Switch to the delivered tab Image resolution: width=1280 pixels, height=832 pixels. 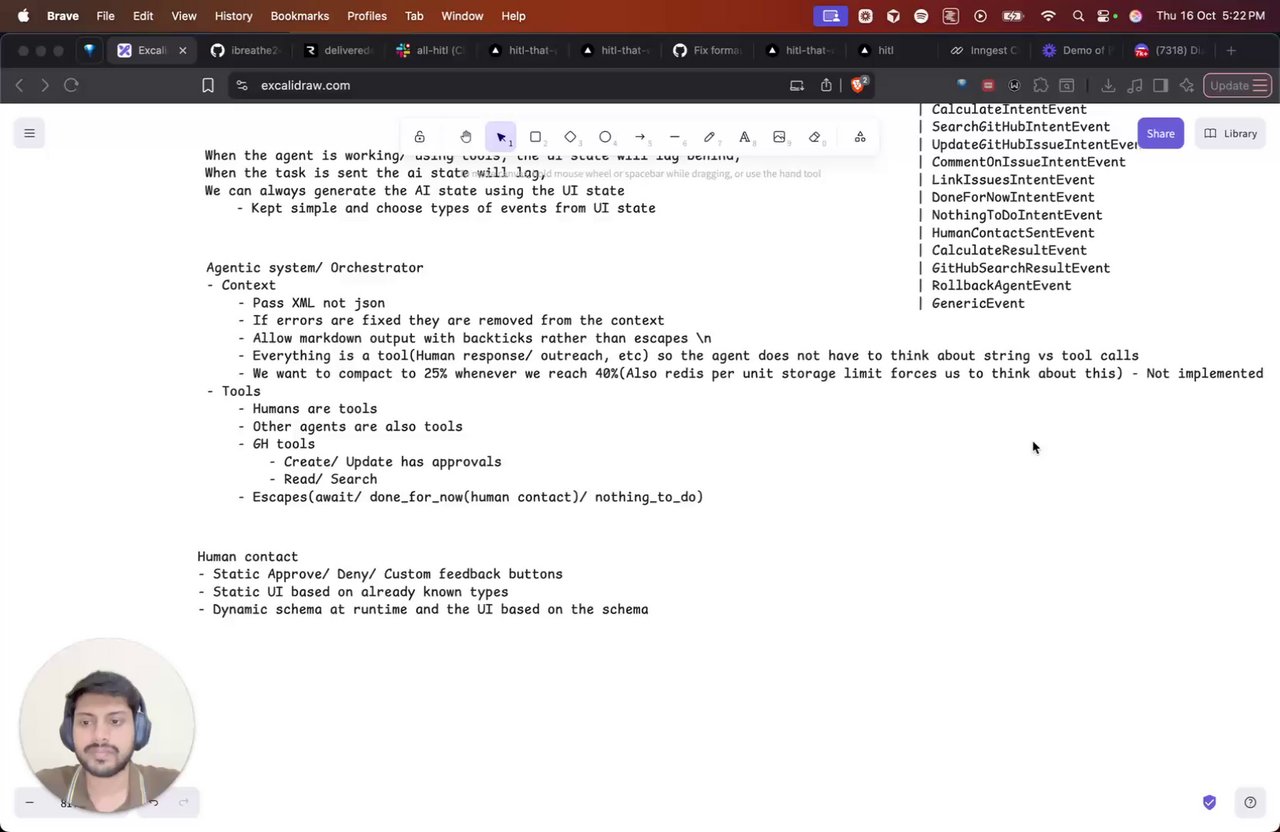(337, 50)
